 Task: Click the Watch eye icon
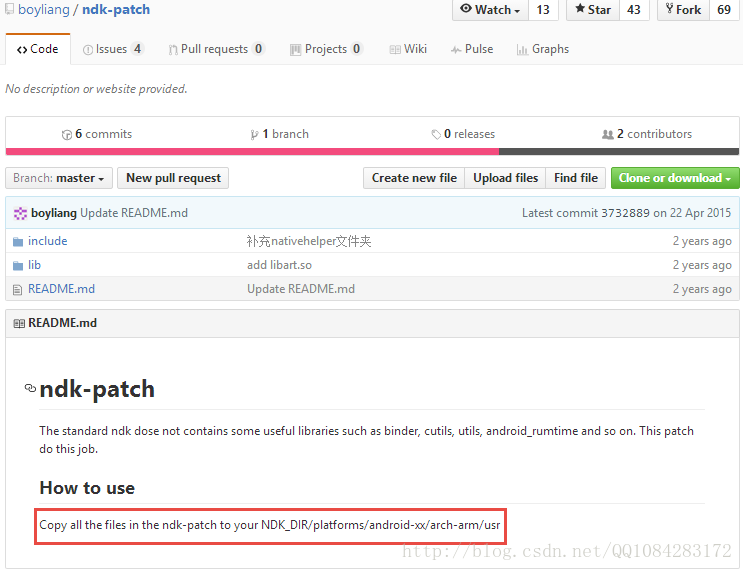click(466, 9)
